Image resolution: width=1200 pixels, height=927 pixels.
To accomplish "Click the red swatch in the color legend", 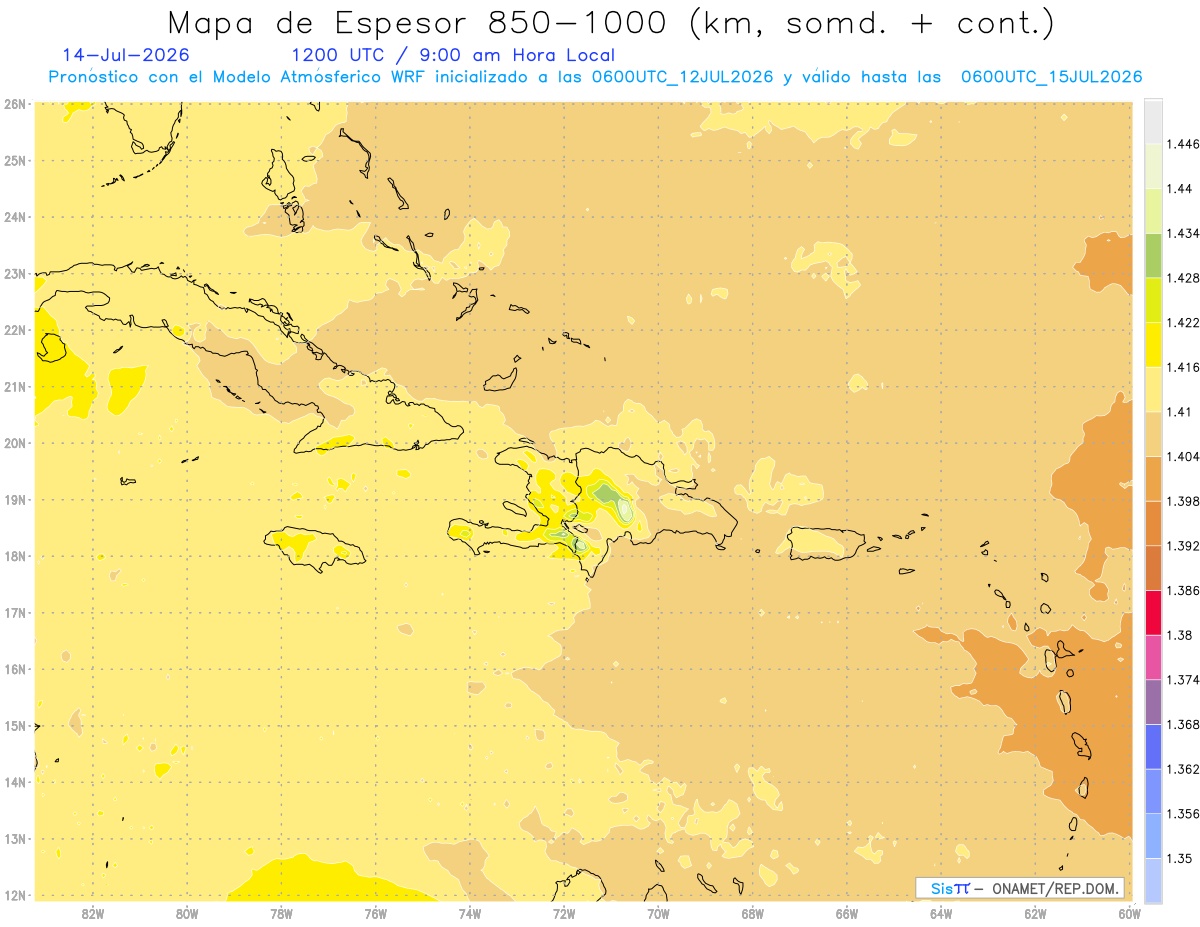I will [x=1154, y=612].
